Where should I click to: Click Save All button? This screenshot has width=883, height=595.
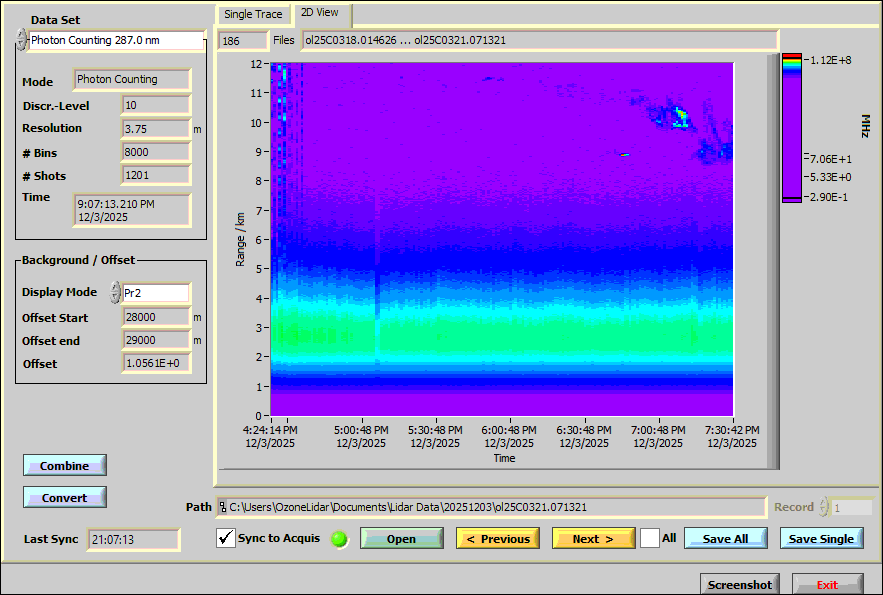tap(725, 539)
